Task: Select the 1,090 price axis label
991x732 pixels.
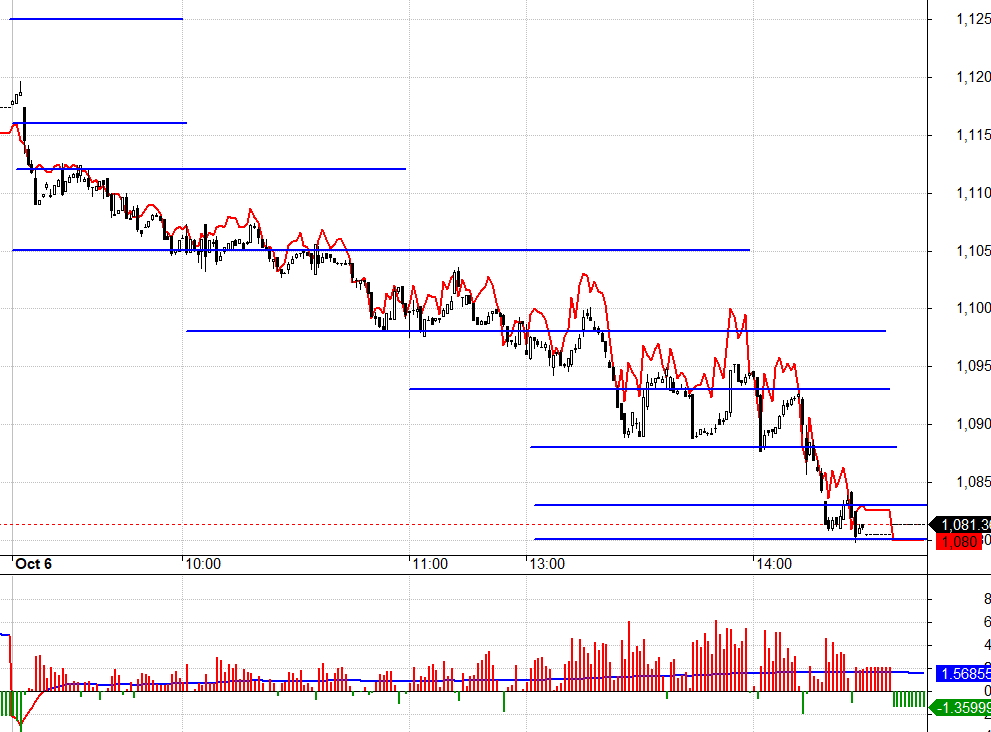Action: 957,424
